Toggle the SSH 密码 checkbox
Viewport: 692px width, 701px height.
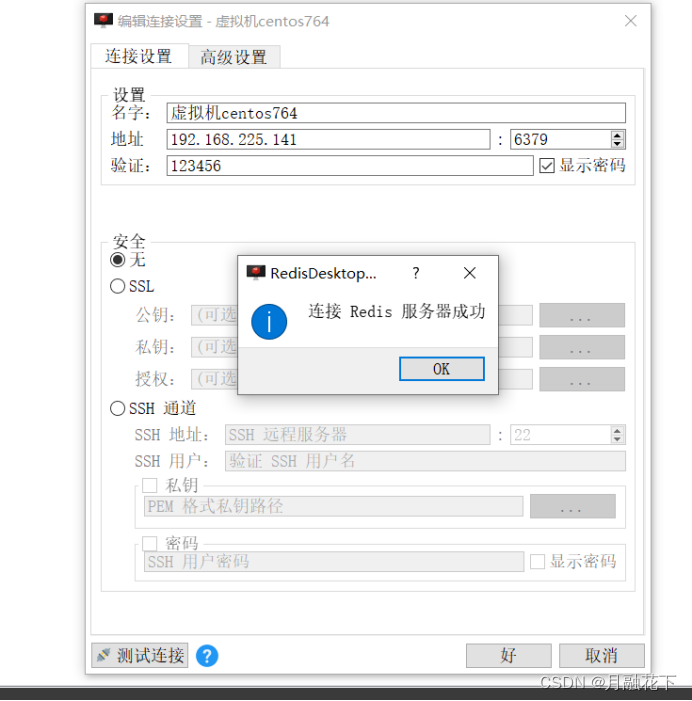pos(149,544)
